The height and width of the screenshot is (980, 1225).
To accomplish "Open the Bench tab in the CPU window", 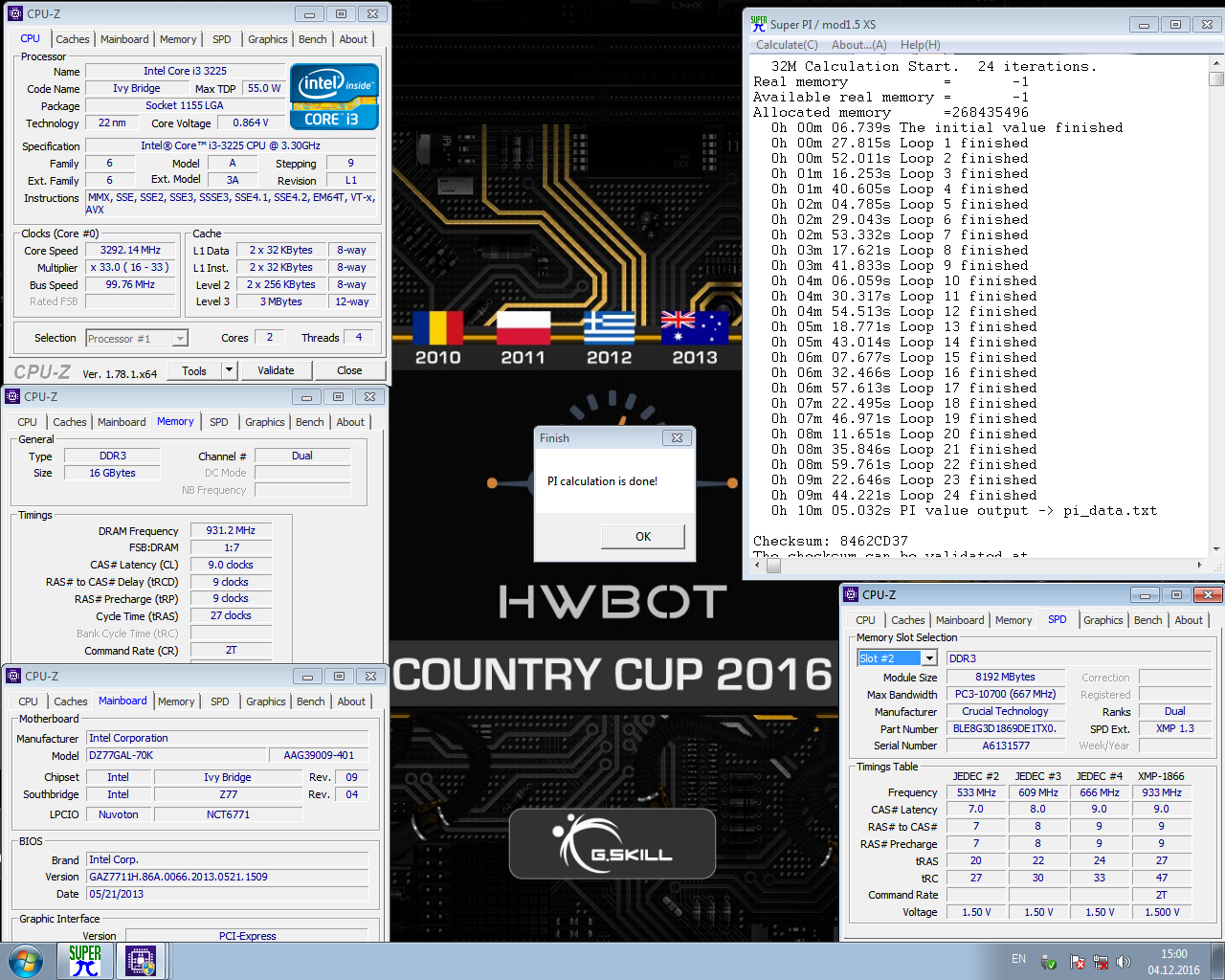I will 312,39.
